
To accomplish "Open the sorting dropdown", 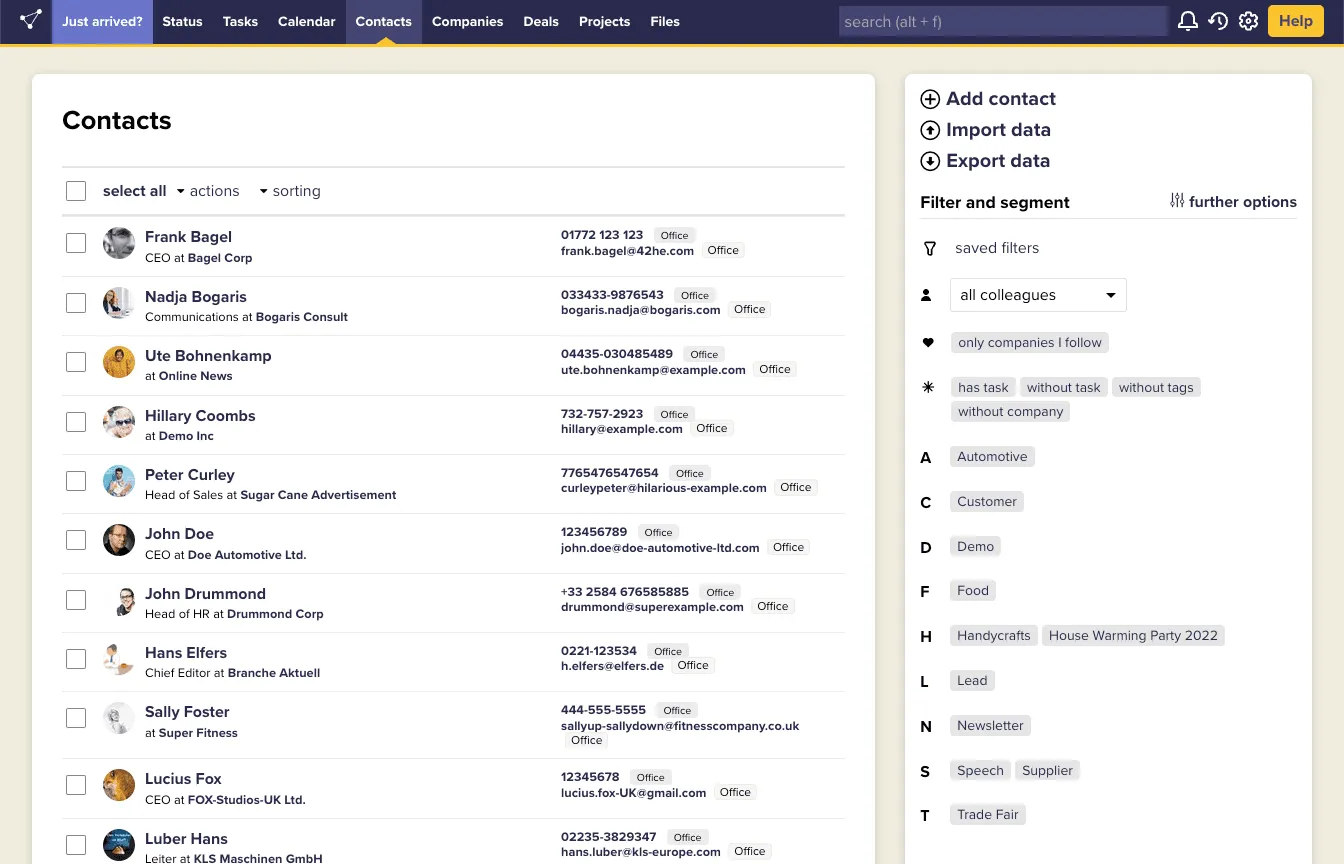I will 290,191.
